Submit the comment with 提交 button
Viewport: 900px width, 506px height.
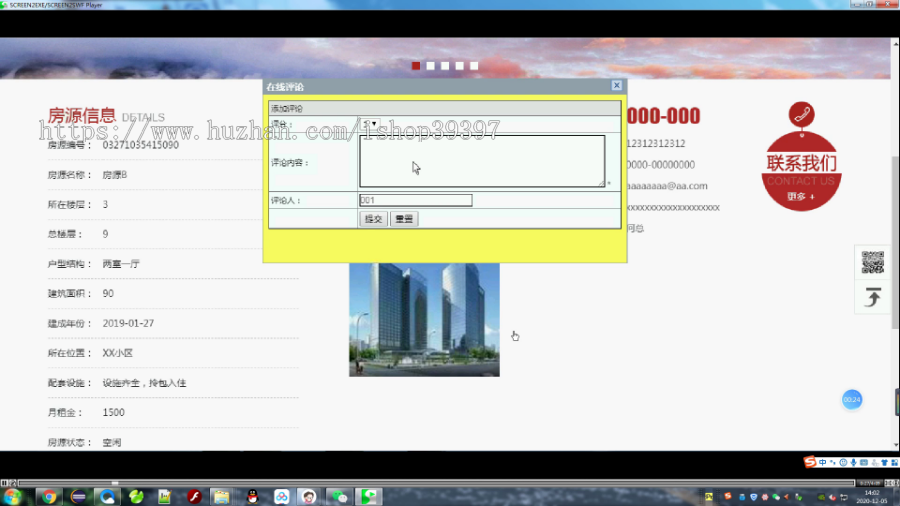pyautogui.click(x=374, y=219)
